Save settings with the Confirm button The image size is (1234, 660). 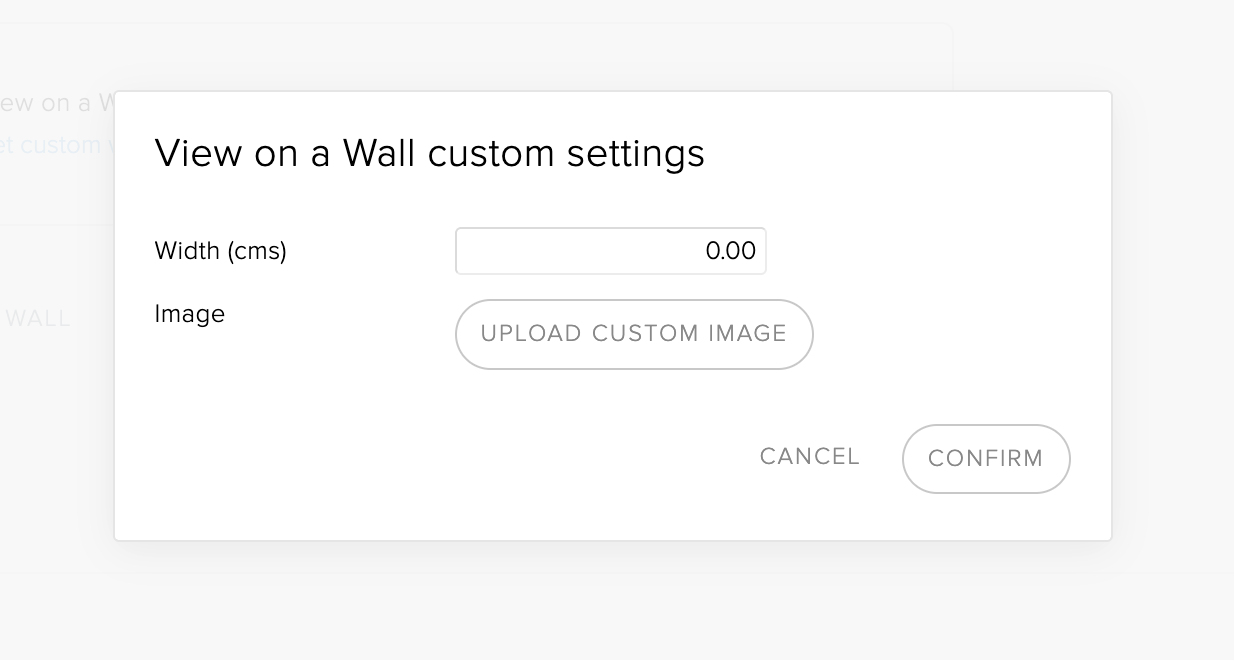986,459
